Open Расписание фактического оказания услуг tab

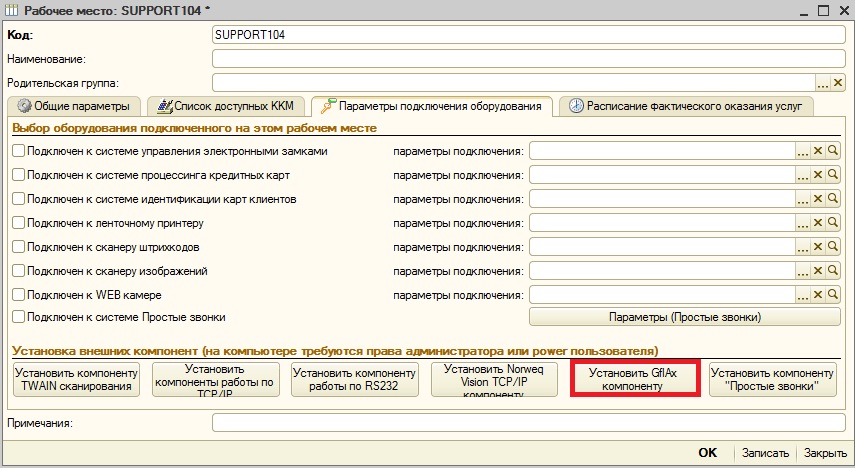tap(686, 106)
